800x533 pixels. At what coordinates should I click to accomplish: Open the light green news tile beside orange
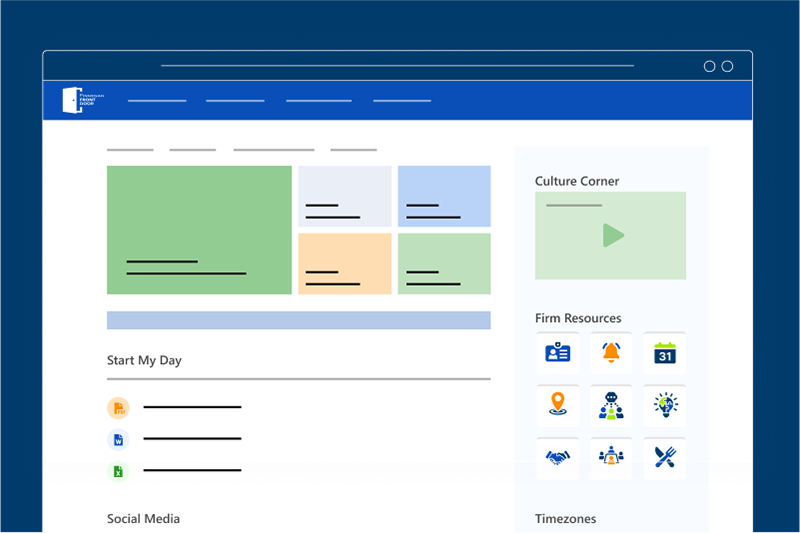click(444, 264)
